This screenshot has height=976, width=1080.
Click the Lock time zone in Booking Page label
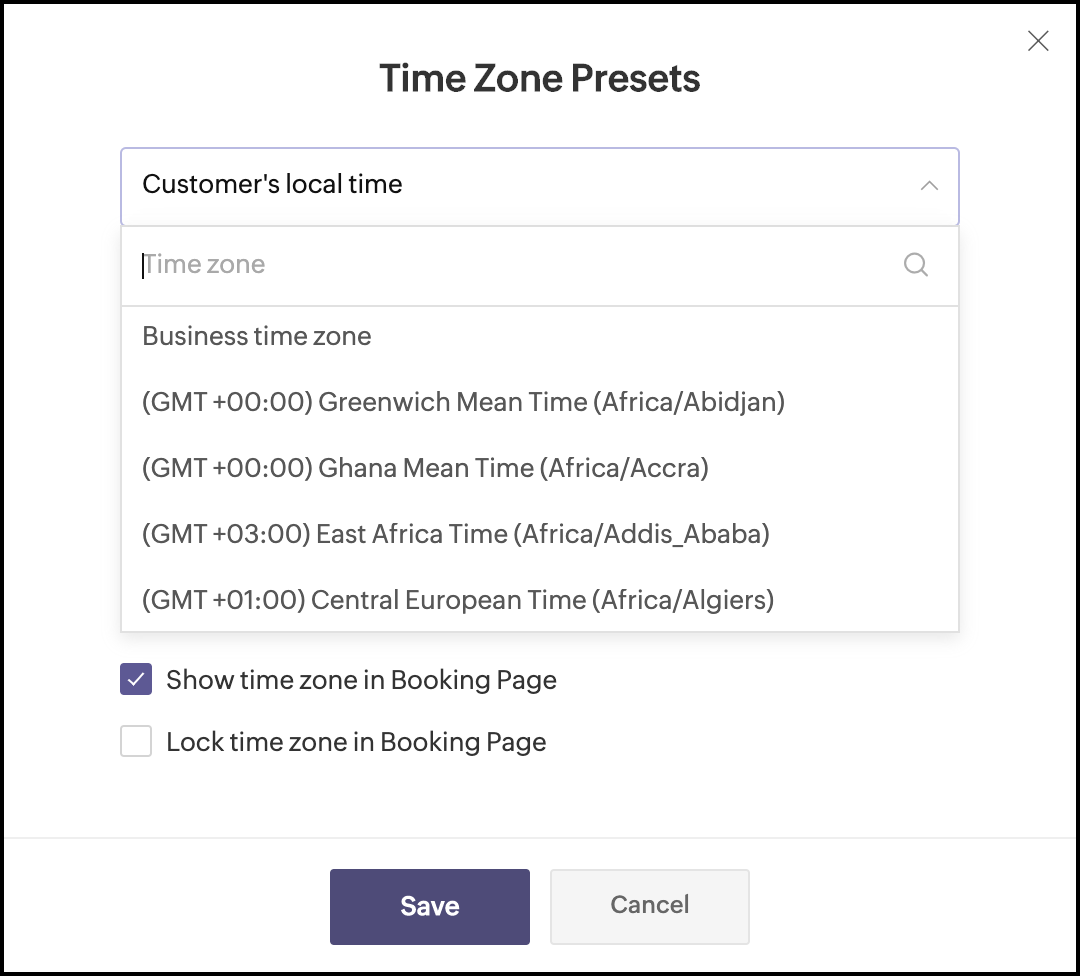[x=356, y=742]
